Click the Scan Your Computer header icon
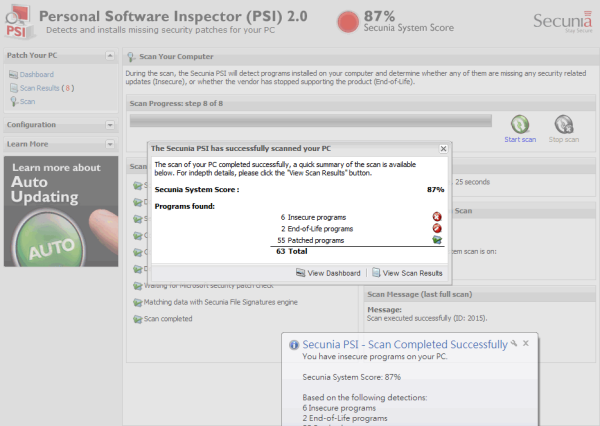This screenshot has width=600, height=426. 131,57
